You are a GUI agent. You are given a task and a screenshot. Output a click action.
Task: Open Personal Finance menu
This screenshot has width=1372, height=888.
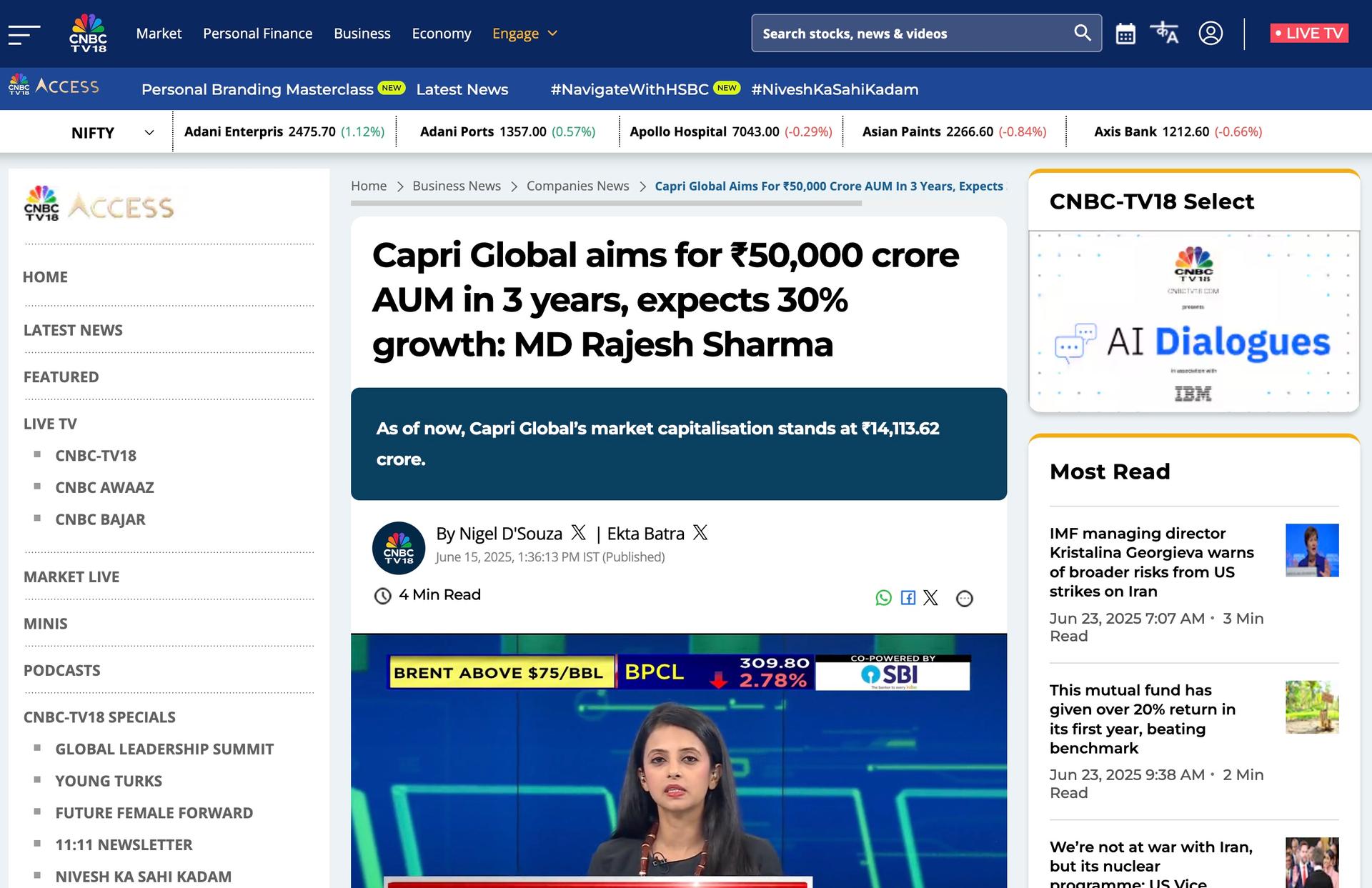(x=257, y=34)
